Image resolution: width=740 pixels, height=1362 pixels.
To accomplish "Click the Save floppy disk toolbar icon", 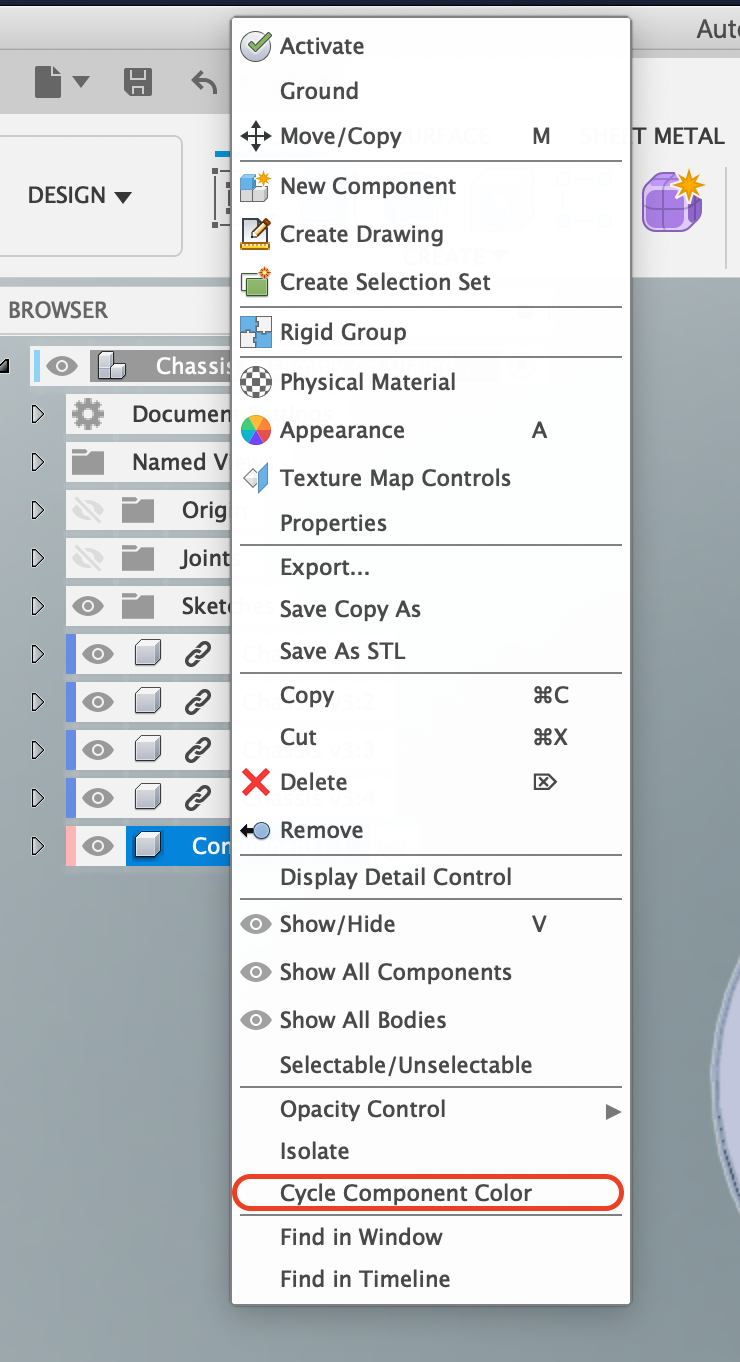I will pos(137,82).
